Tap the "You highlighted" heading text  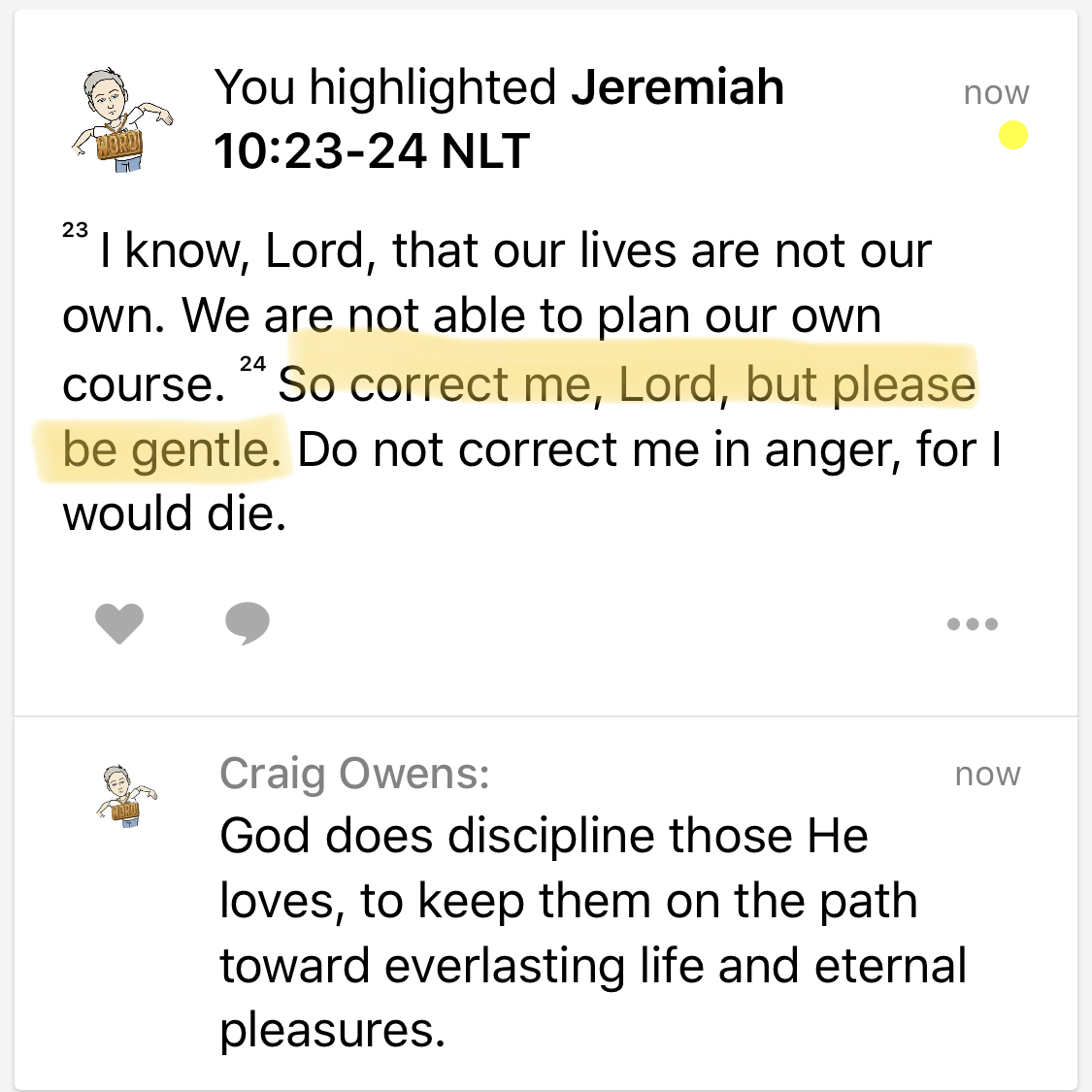(385, 87)
